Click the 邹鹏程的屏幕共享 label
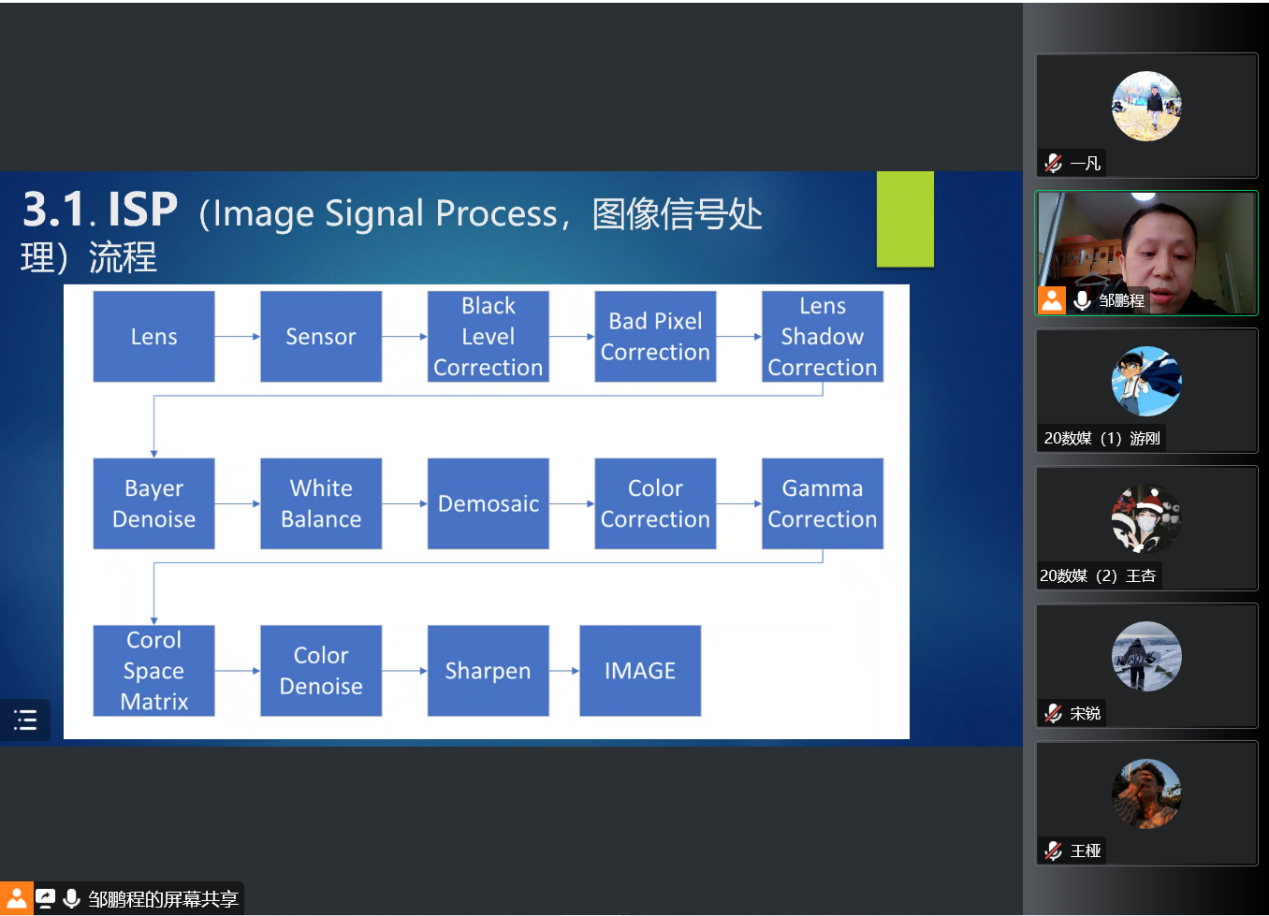 [163, 898]
